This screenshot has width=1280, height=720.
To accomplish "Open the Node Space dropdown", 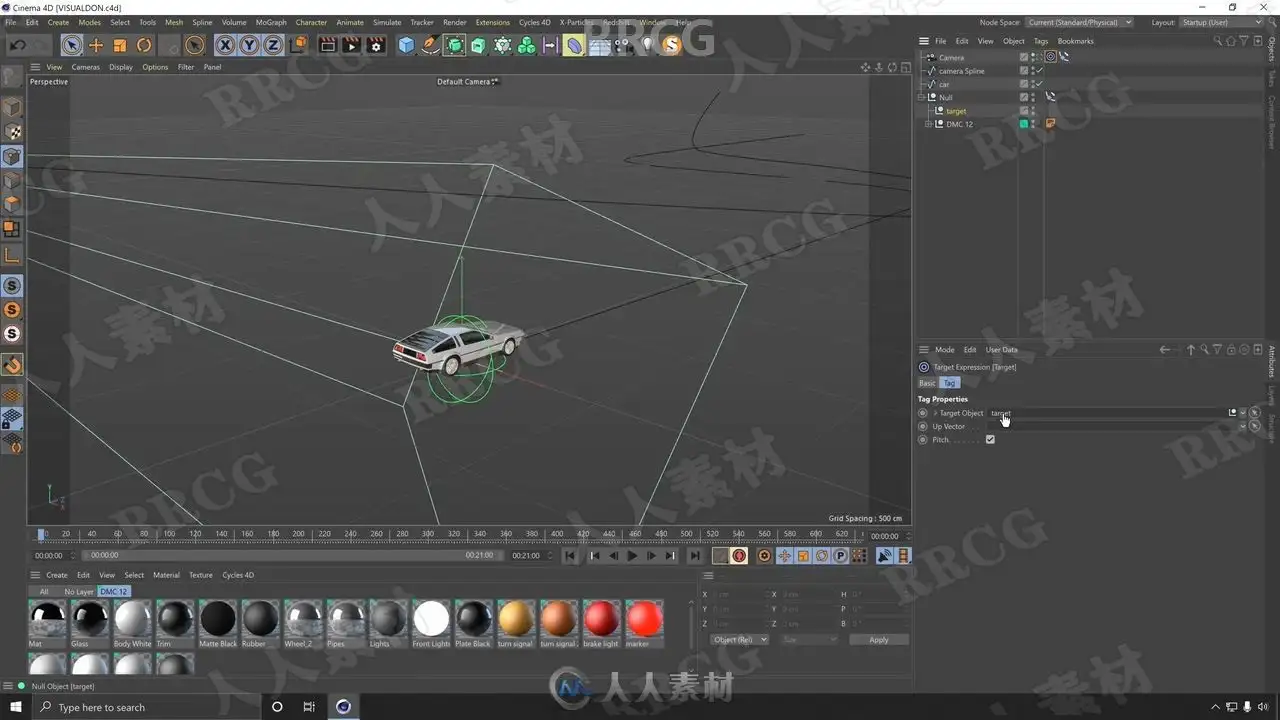I will (x=1079, y=22).
